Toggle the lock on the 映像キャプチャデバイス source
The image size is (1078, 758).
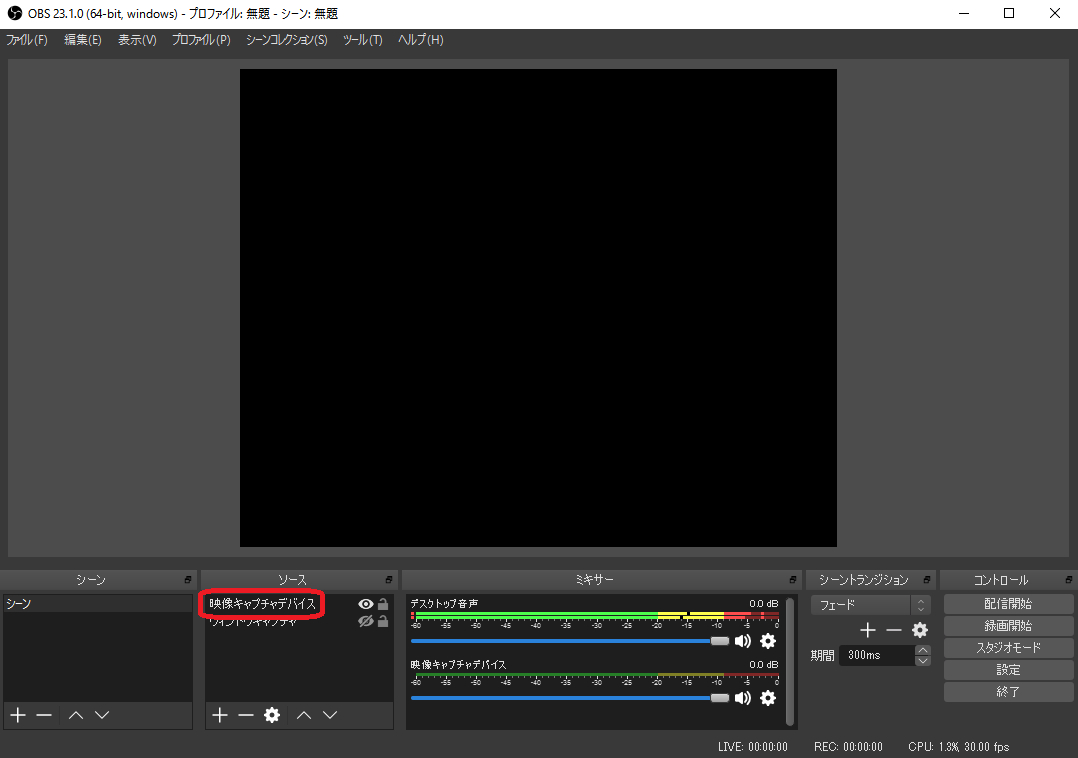(383, 604)
